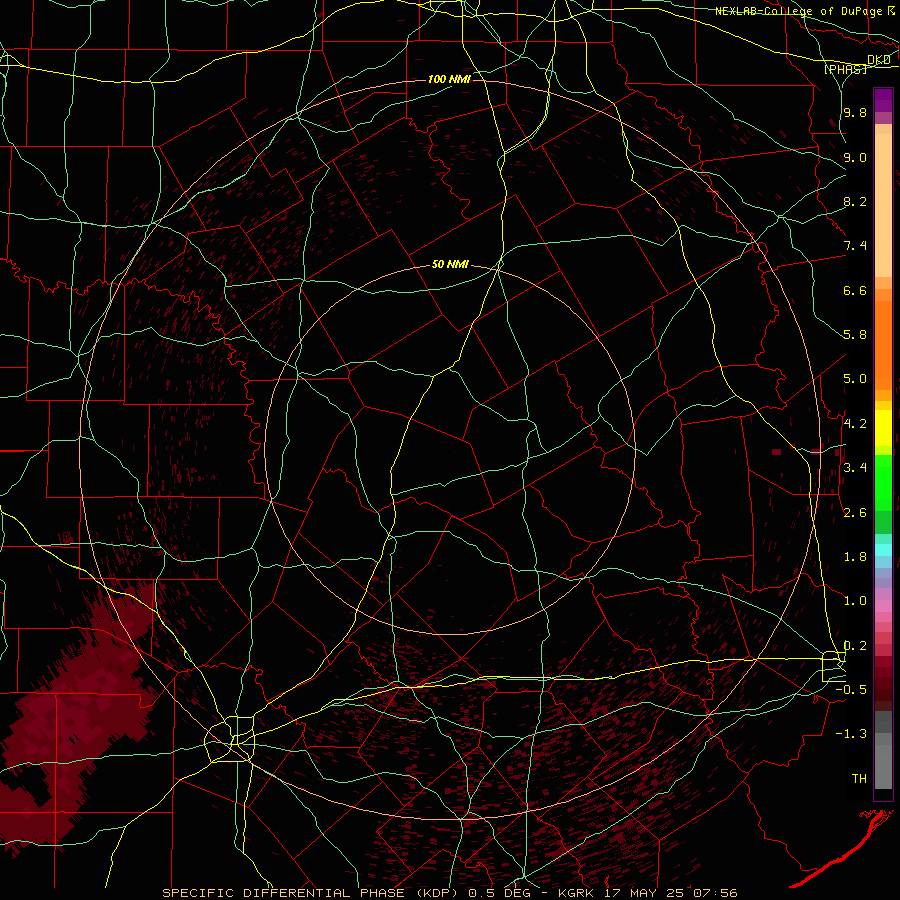This screenshot has width=900, height=900.
Task: Pick the purple swatch at top of color bar
Action: 883,100
